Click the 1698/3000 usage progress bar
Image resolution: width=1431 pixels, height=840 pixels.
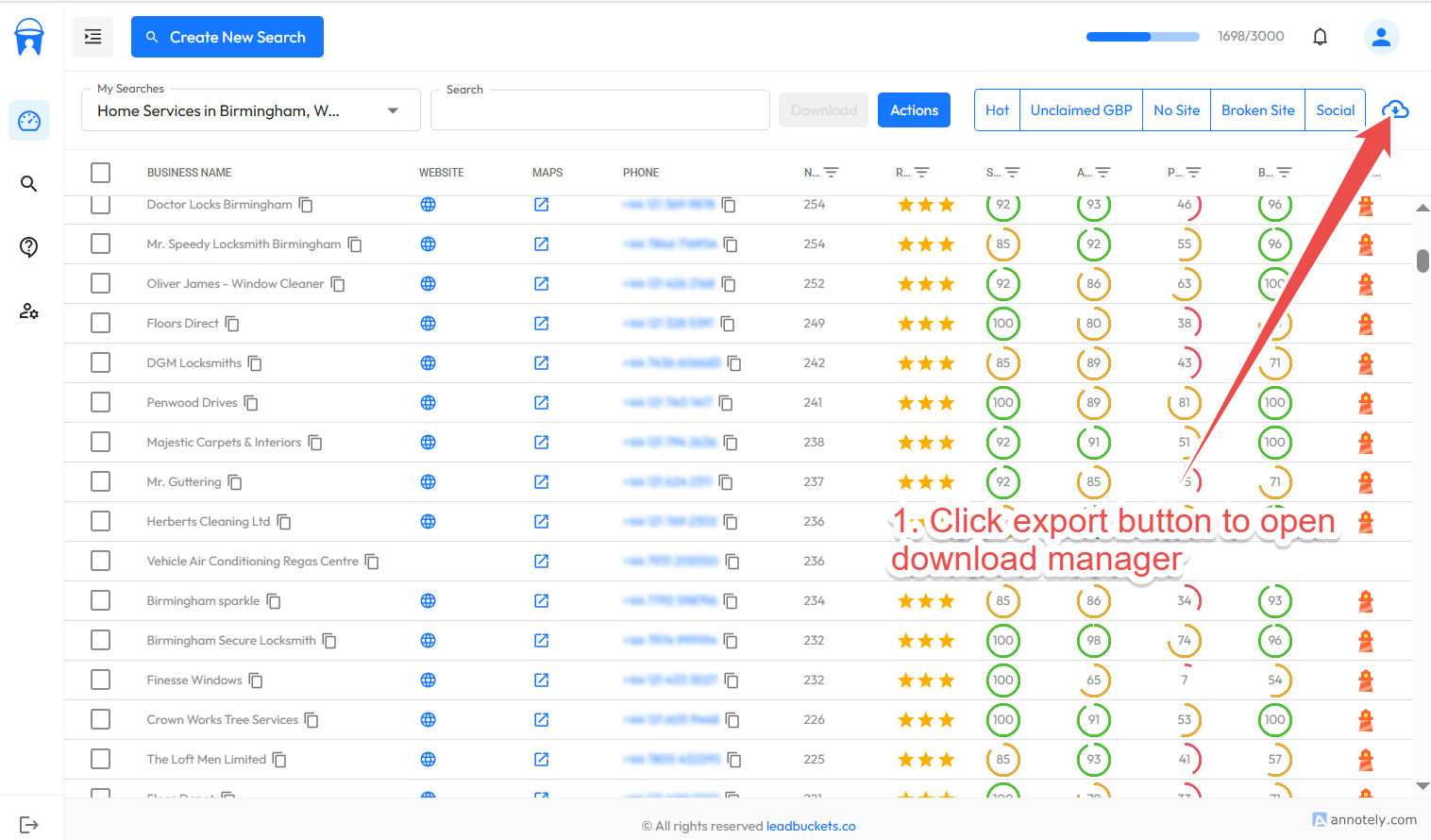click(1142, 36)
